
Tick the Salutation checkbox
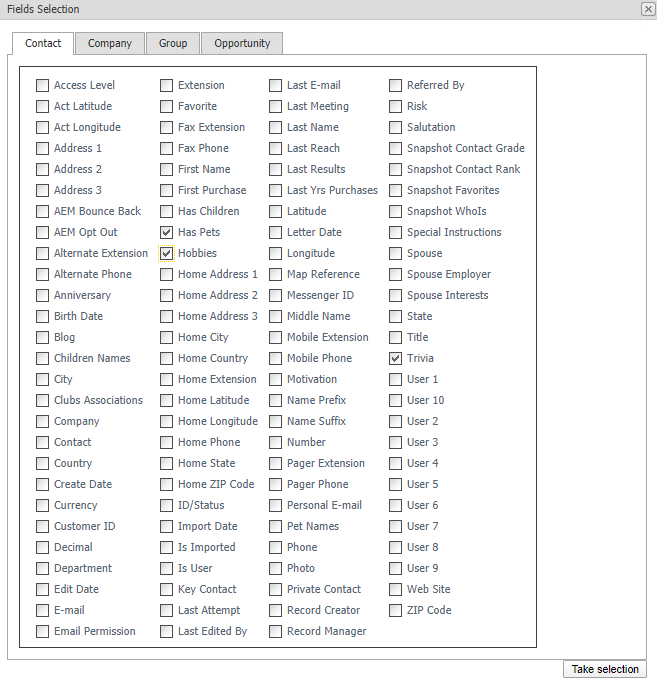coord(395,127)
